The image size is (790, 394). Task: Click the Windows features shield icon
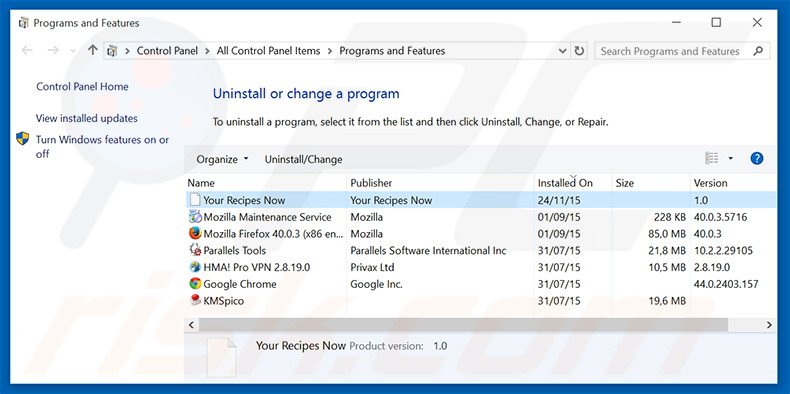pos(23,139)
